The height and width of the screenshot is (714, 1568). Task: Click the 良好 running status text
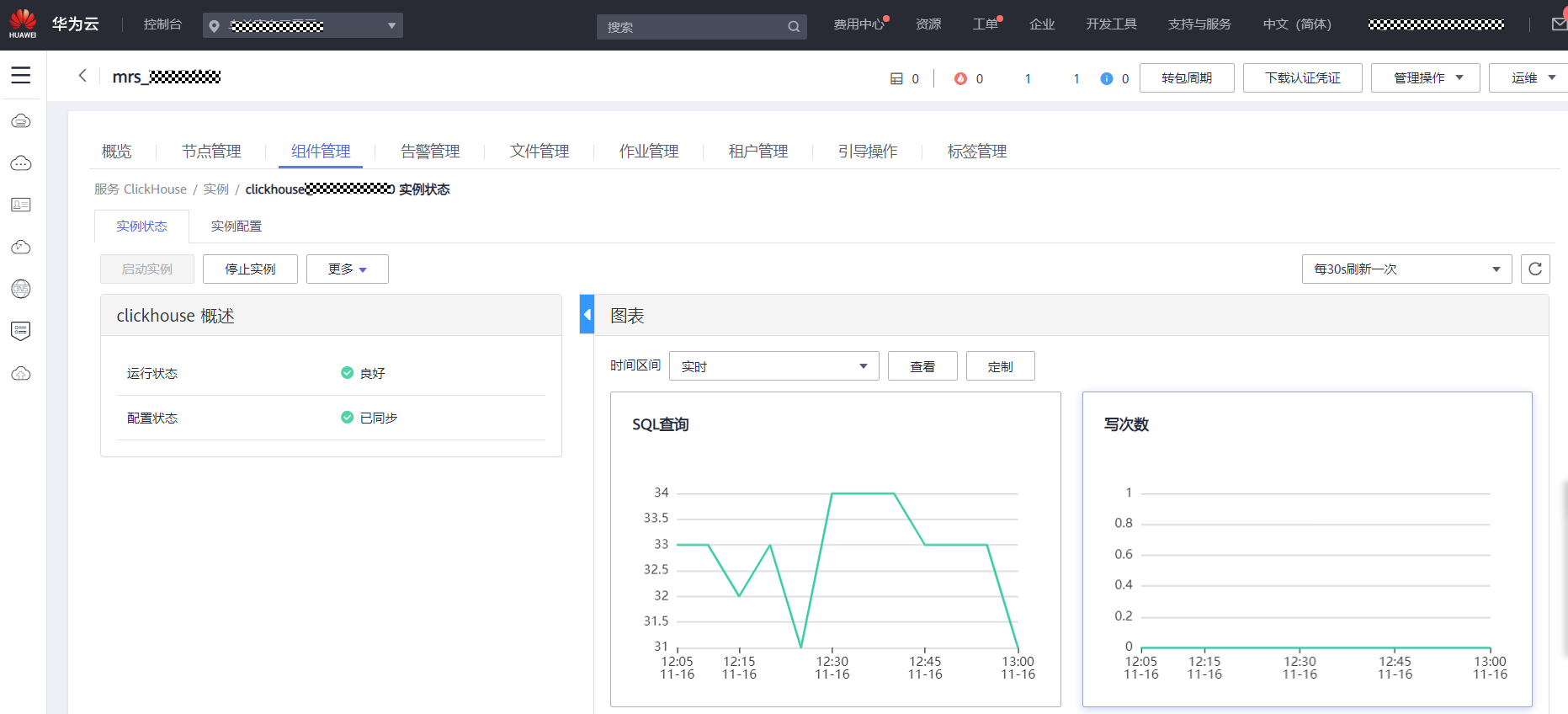coord(372,373)
